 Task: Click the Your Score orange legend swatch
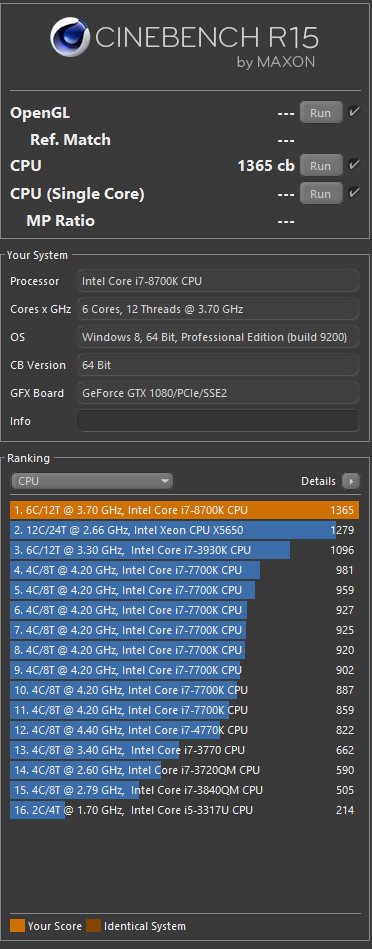[18, 926]
